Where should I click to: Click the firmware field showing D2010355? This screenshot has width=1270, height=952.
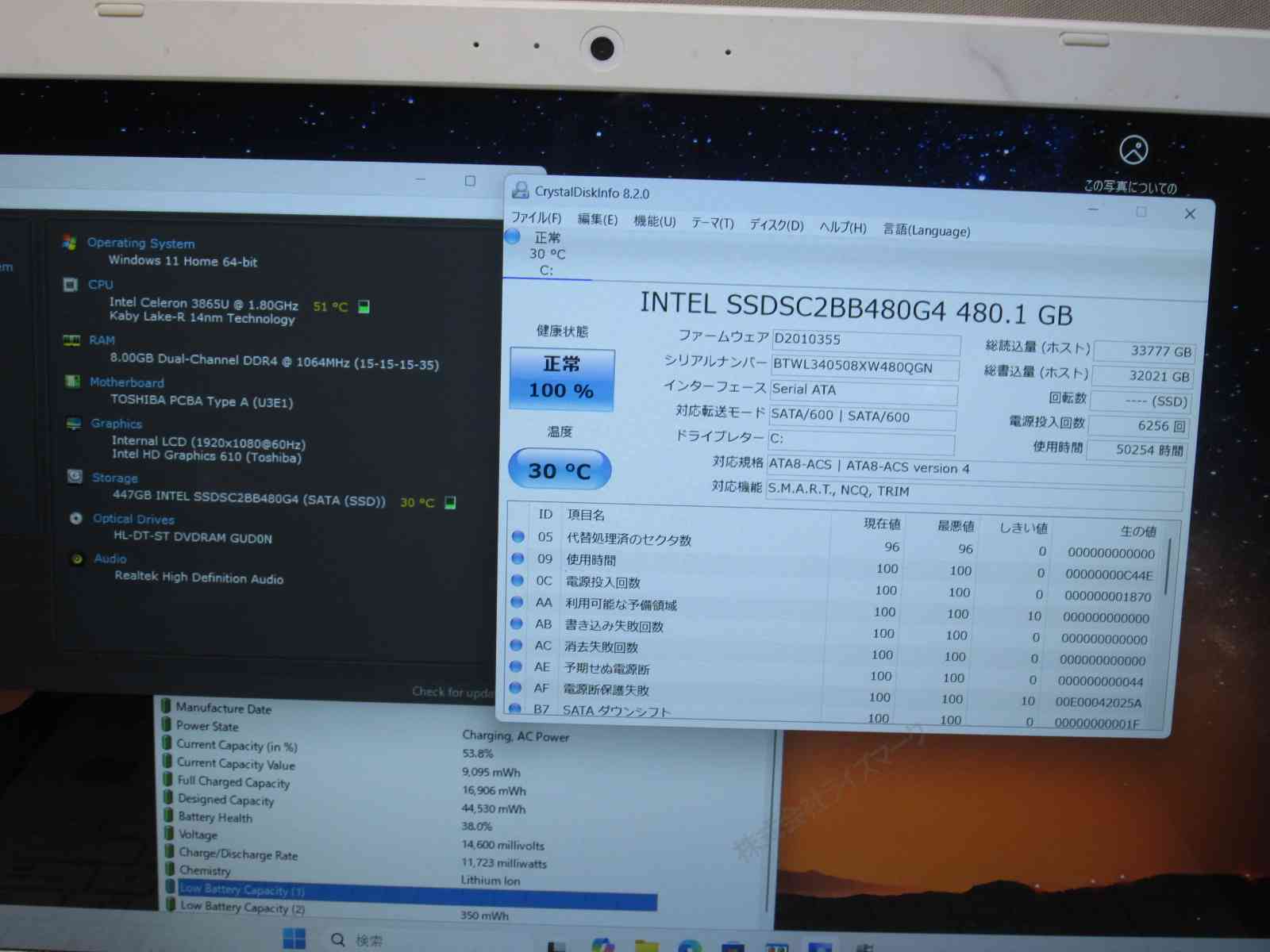(866, 341)
